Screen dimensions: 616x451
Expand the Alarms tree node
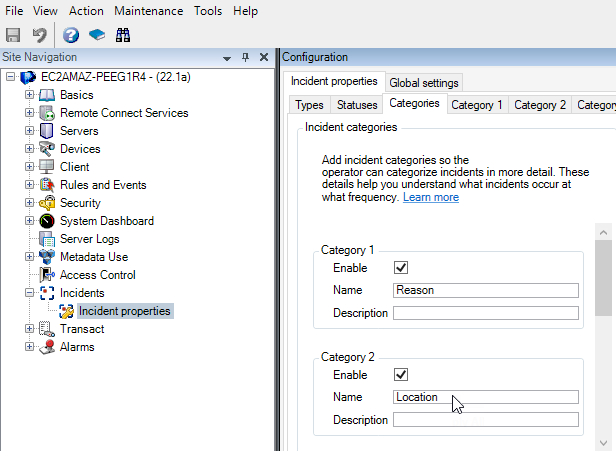click(x=30, y=347)
